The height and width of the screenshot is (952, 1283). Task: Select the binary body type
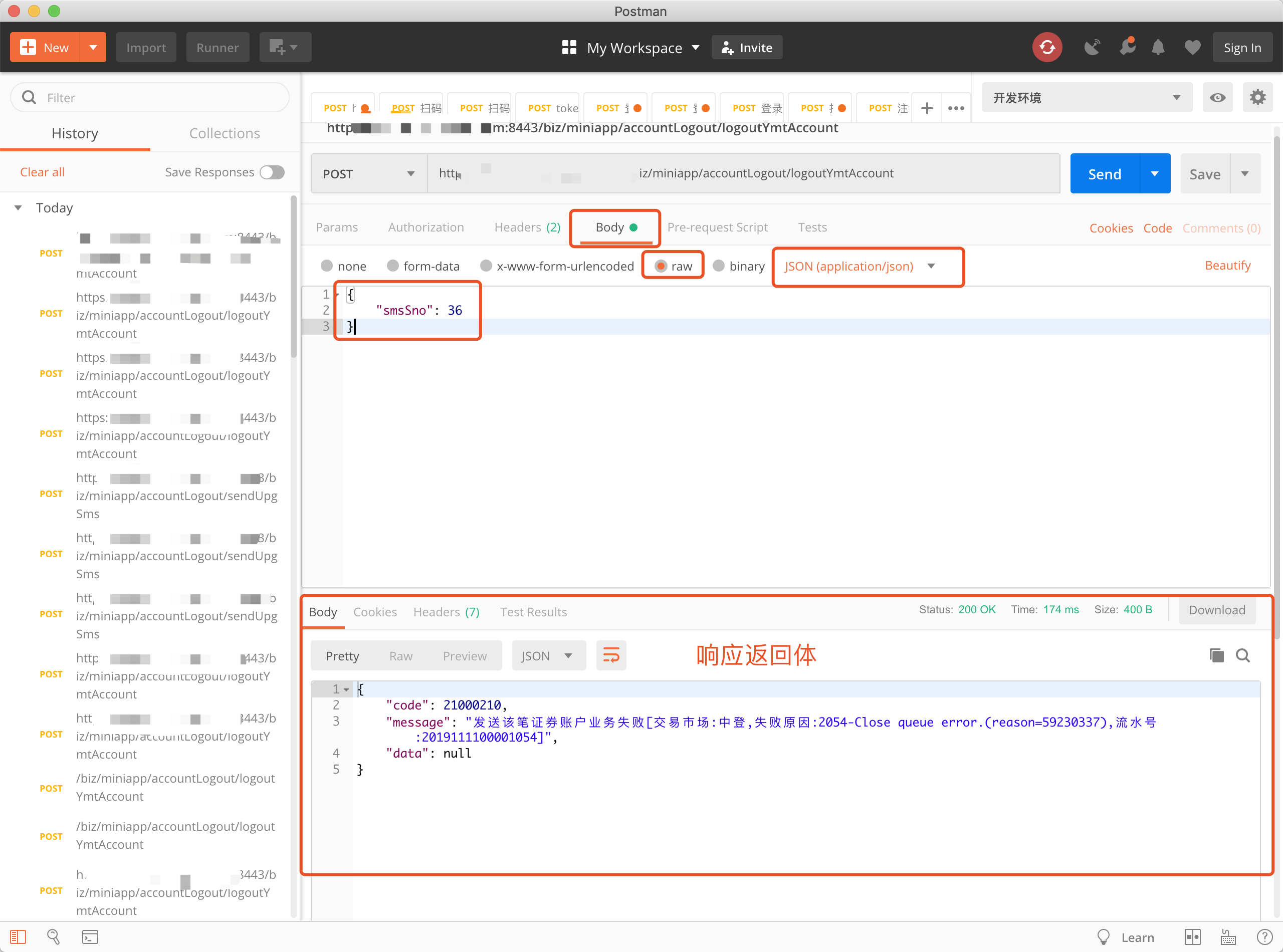(x=719, y=266)
